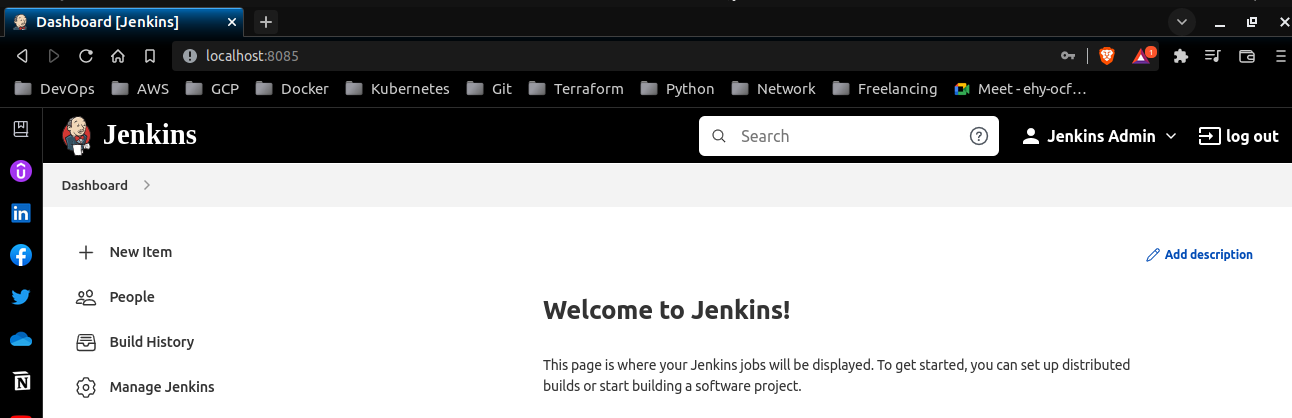Open a new browser tab
This screenshot has height=418, width=1292.
point(265,21)
